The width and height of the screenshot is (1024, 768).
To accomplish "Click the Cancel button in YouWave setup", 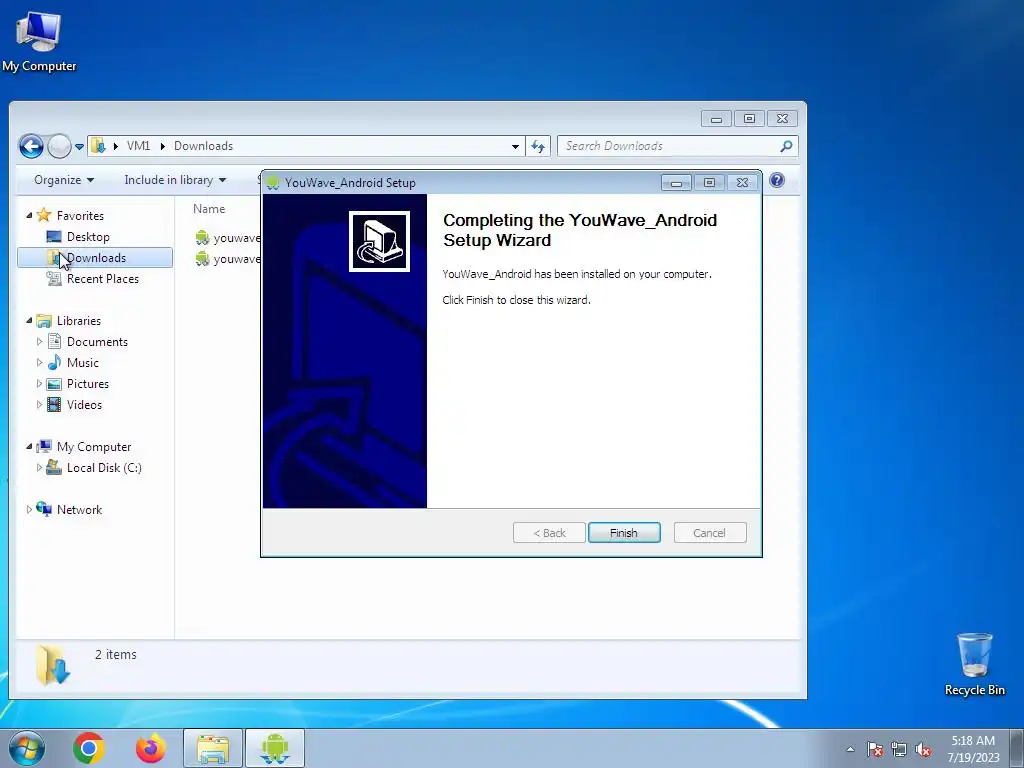I will tap(709, 533).
